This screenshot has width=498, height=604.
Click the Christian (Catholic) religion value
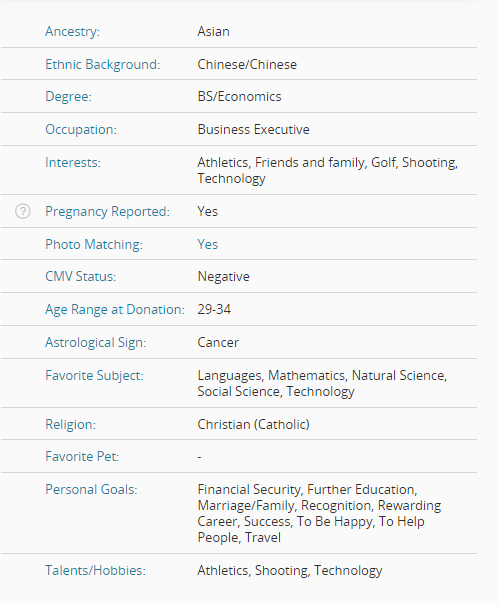253,424
